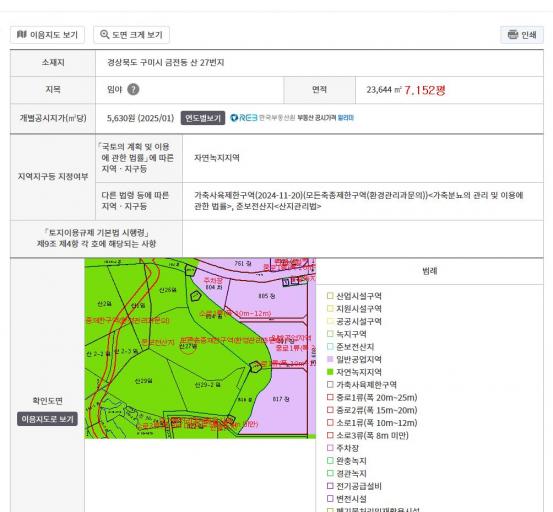Screen dimensions: 553x512
Task: Open the question mark help beside 임야
Action: click(133, 89)
